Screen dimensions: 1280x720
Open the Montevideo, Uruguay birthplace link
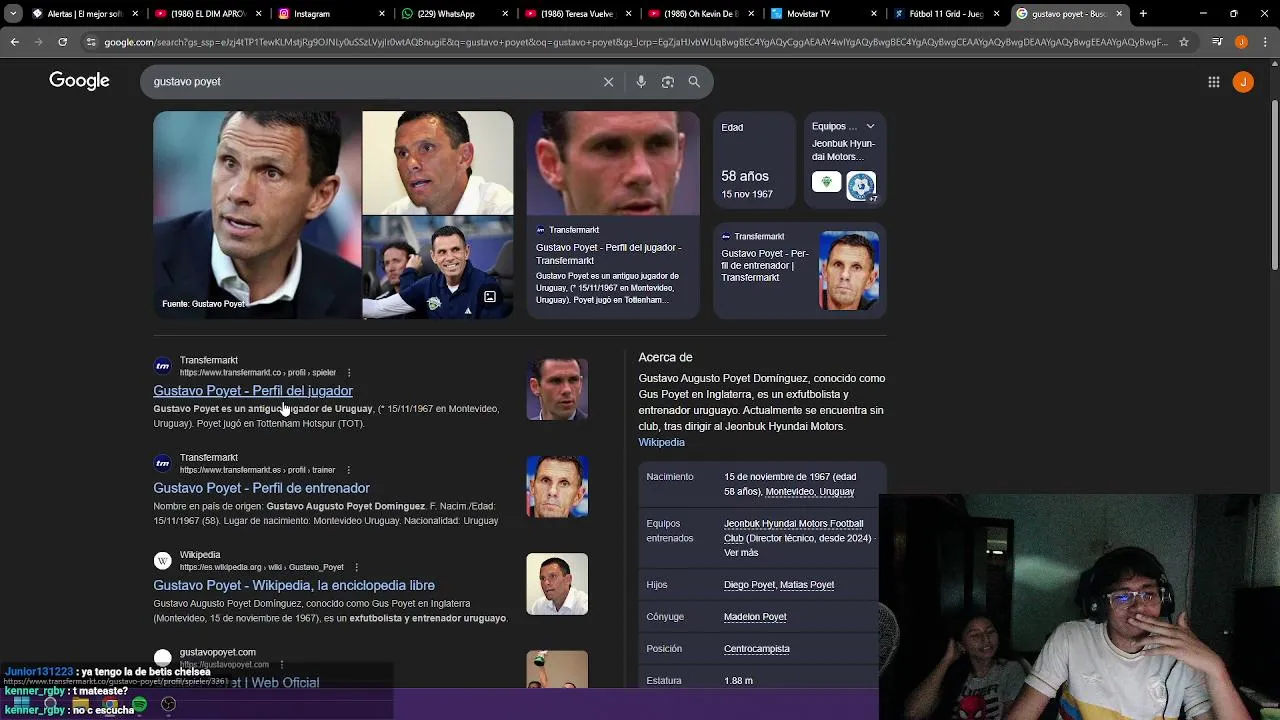click(x=810, y=492)
